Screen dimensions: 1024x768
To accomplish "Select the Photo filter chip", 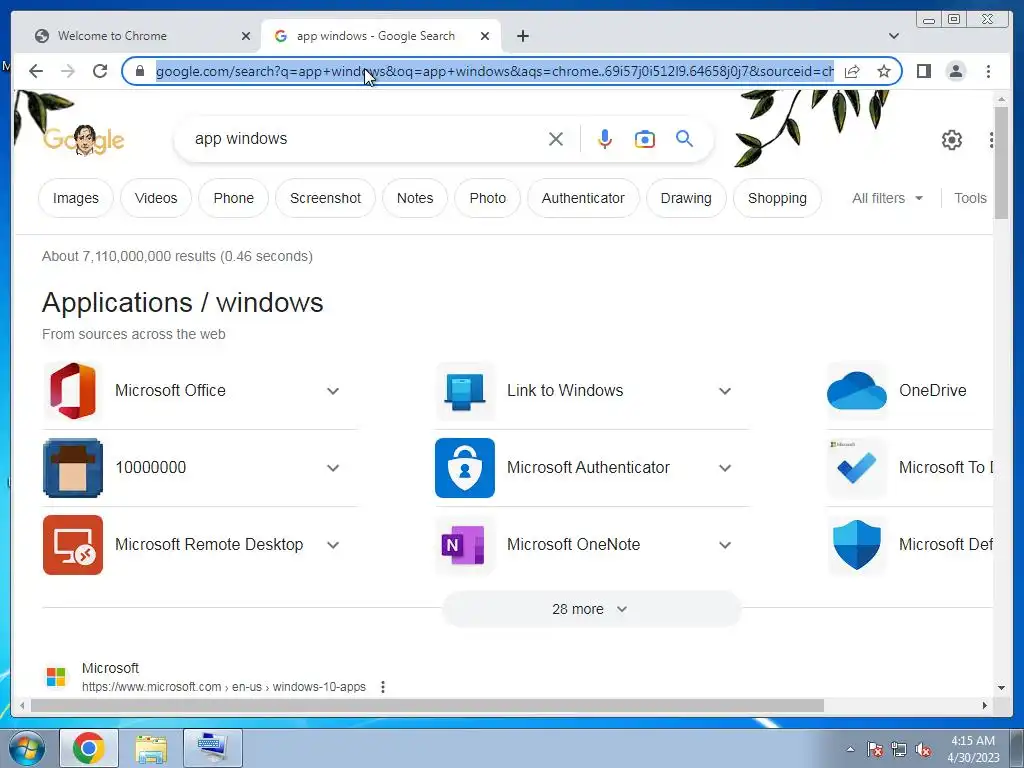I will coord(488,199).
